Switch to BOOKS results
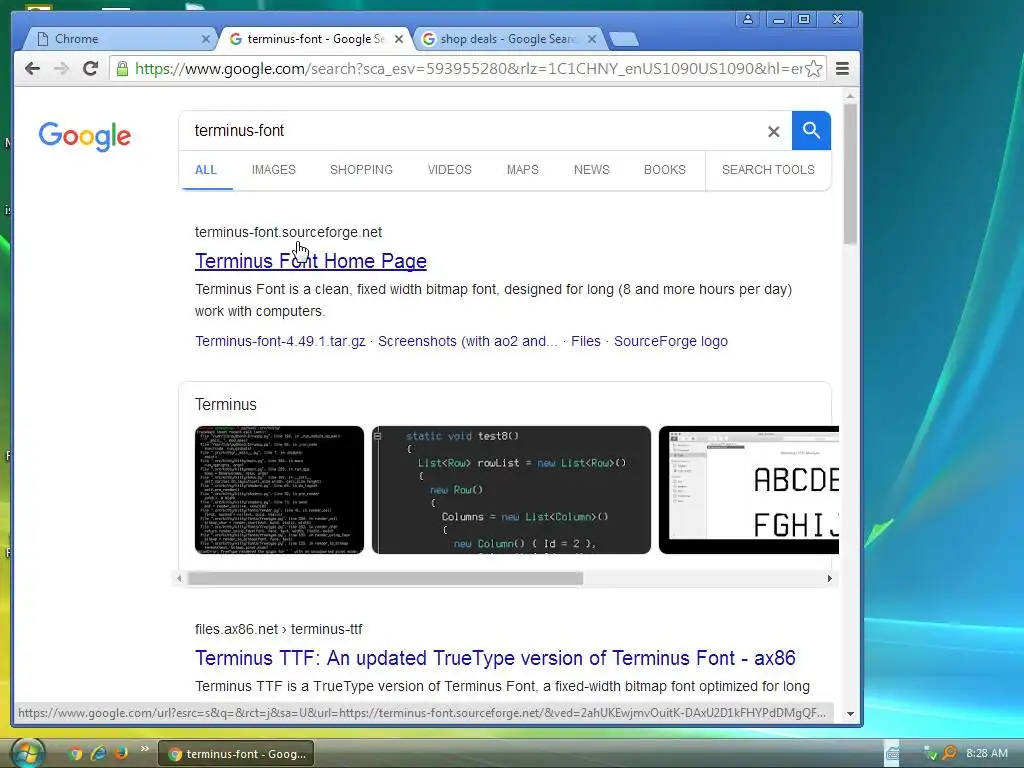This screenshot has height=768, width=1024. (x=665, y=170)
